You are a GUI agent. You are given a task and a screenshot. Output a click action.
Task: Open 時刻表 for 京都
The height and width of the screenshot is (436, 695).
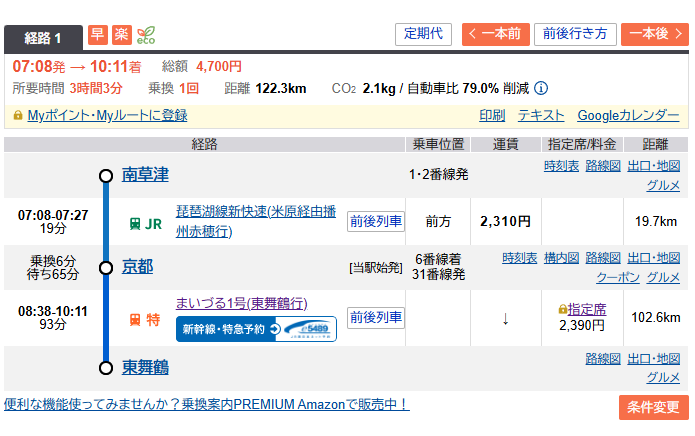(519, 258)
